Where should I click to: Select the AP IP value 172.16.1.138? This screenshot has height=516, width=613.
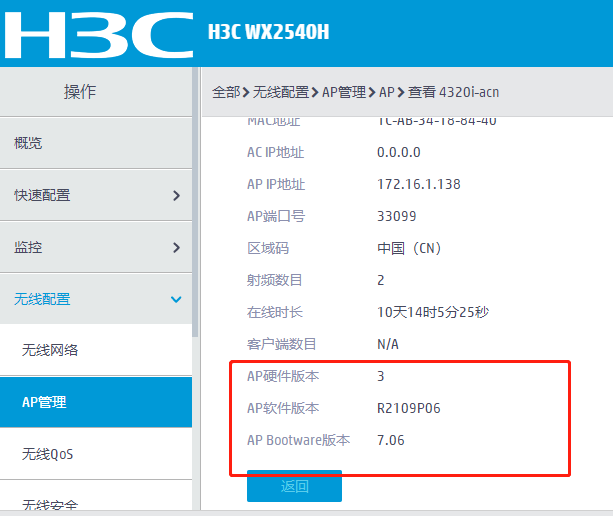pos(419,184)
